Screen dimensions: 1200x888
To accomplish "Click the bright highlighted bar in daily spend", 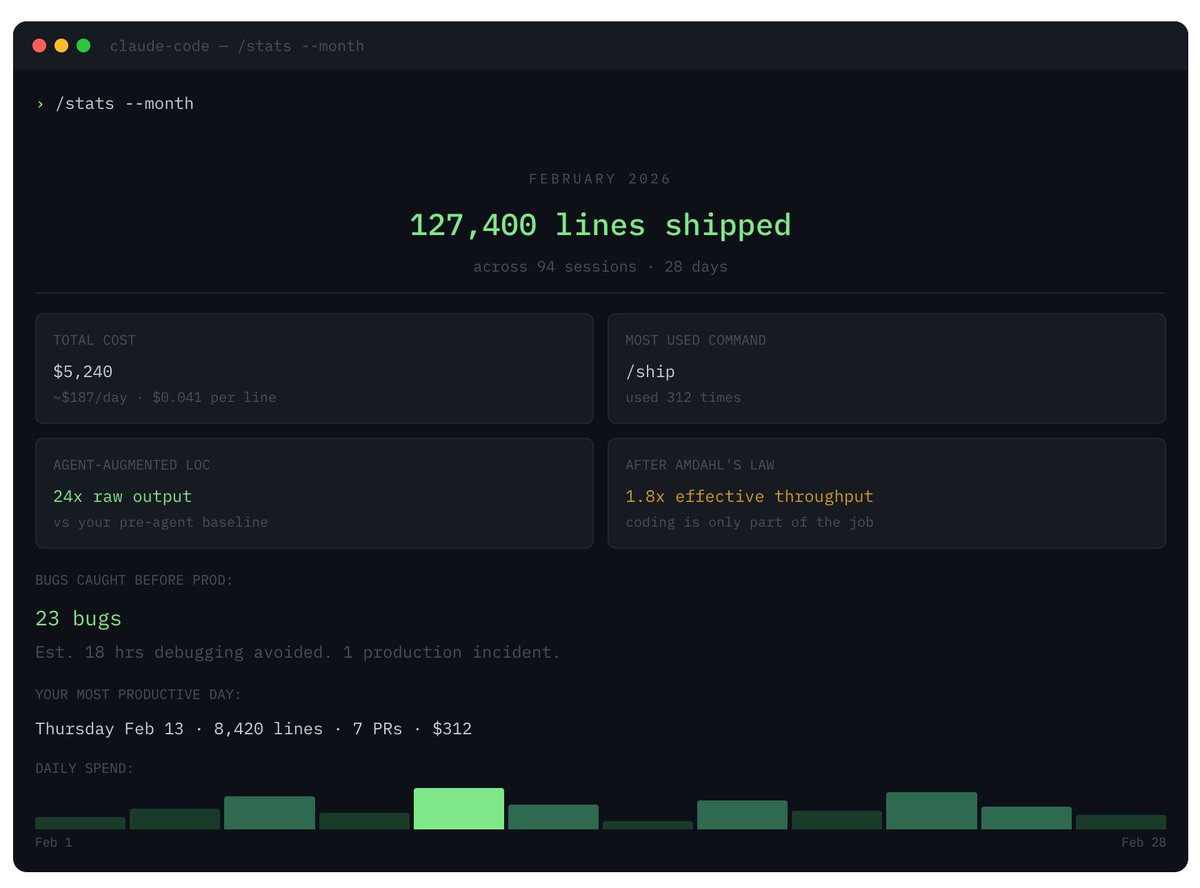I will click(458, 809).
